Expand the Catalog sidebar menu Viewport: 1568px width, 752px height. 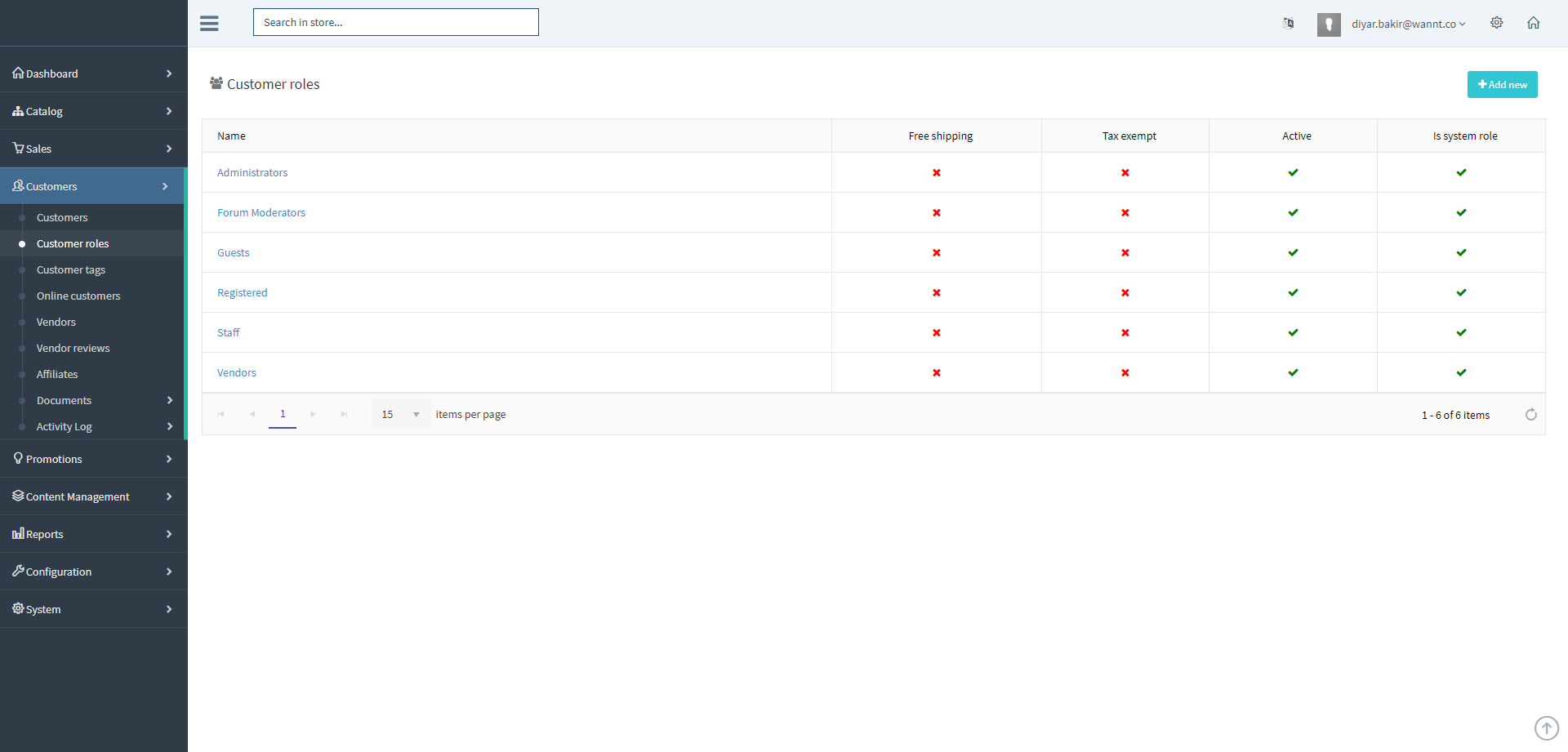click(93, 111)
